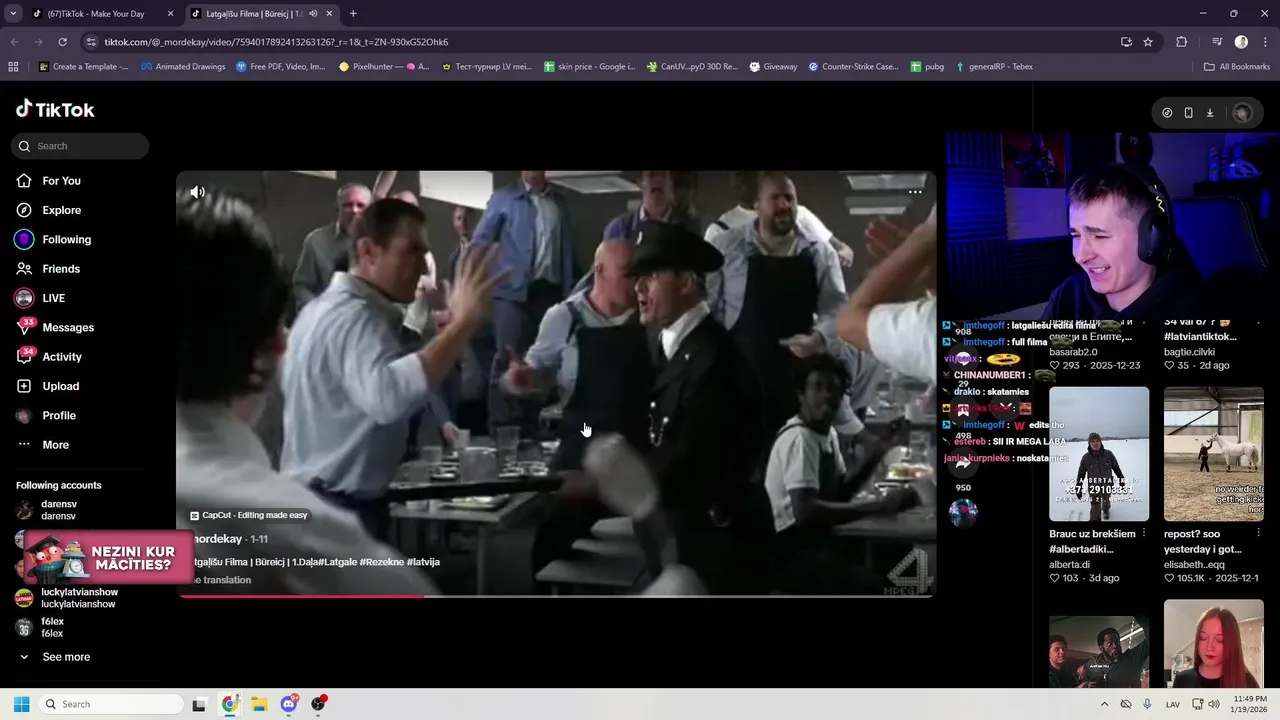This screenshot has width=1280, height=720.
Task: Mute the Latgaļišu Filma tab audio icon
Action: [313, 14]
